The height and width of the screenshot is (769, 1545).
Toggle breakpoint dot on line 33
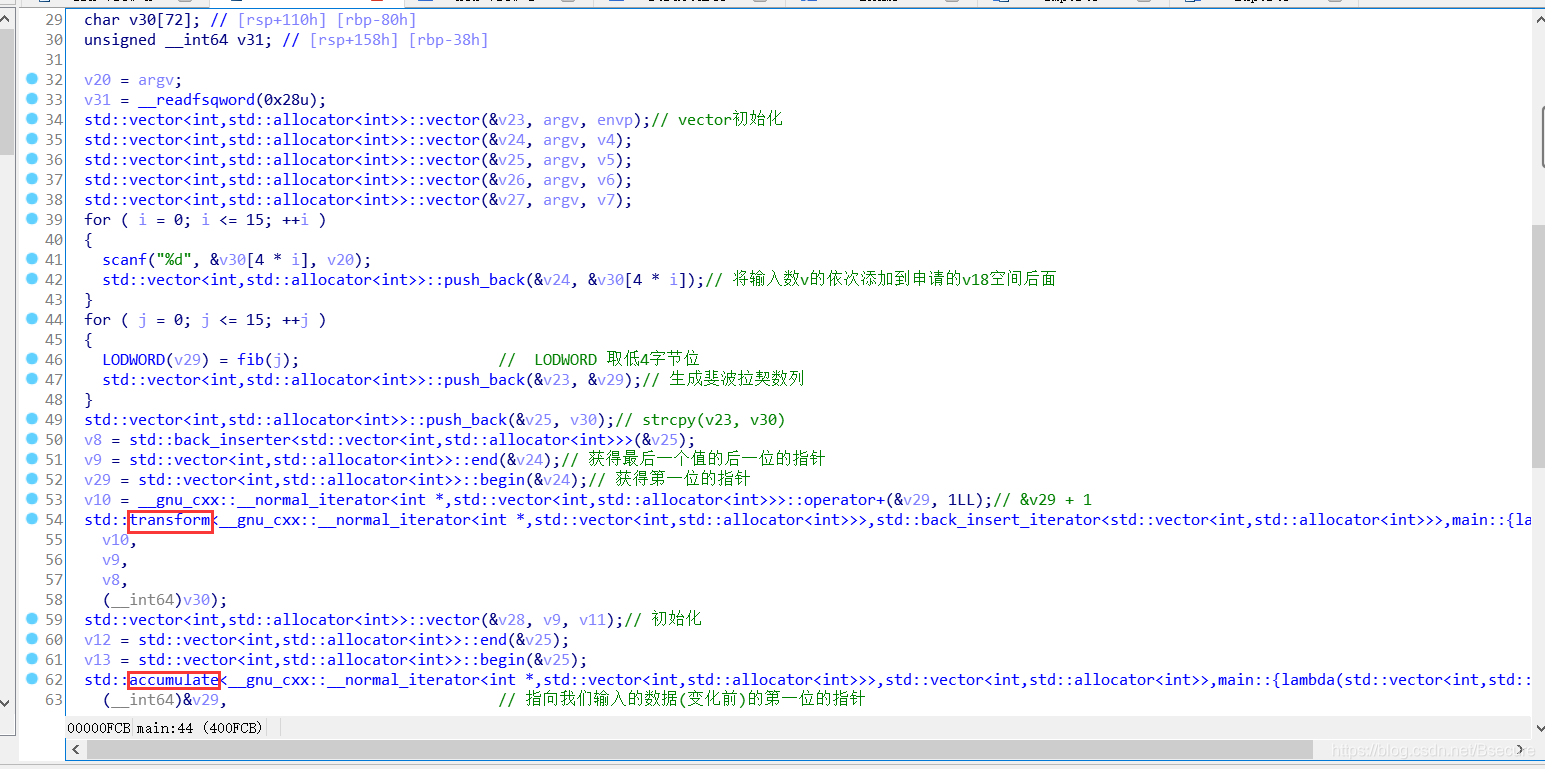pyautogui.click(x=32, y=99)
